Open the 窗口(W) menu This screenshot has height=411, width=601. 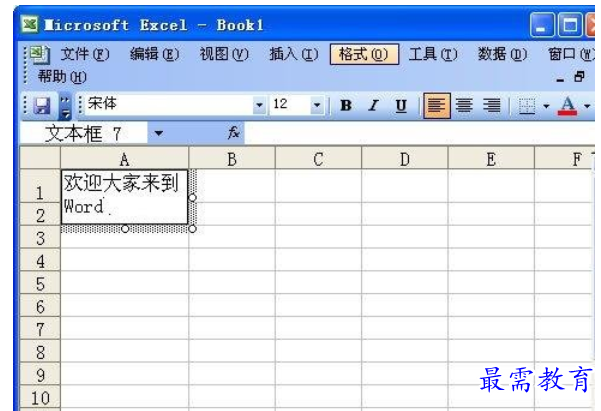(x=571, y=54)
